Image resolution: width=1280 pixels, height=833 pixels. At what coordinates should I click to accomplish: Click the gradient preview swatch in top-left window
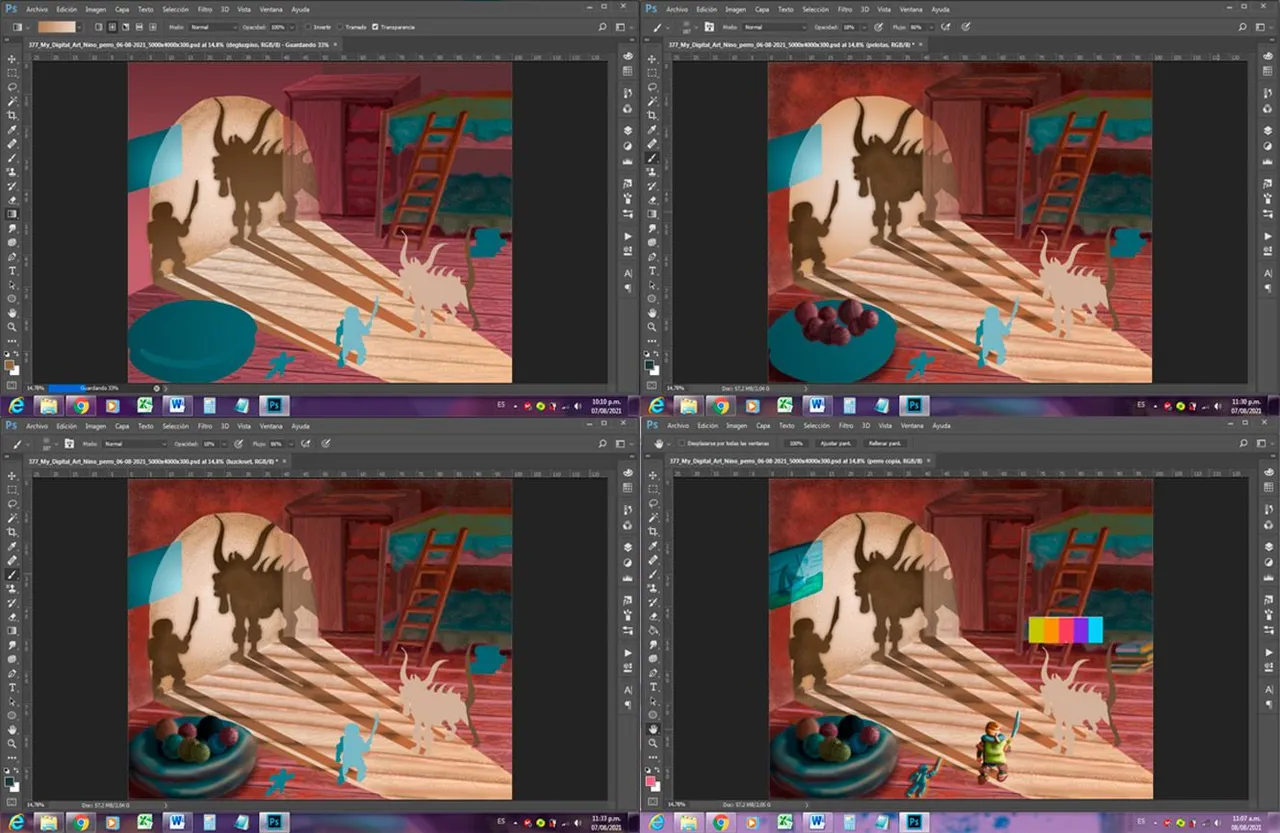[x=57, y=26]
